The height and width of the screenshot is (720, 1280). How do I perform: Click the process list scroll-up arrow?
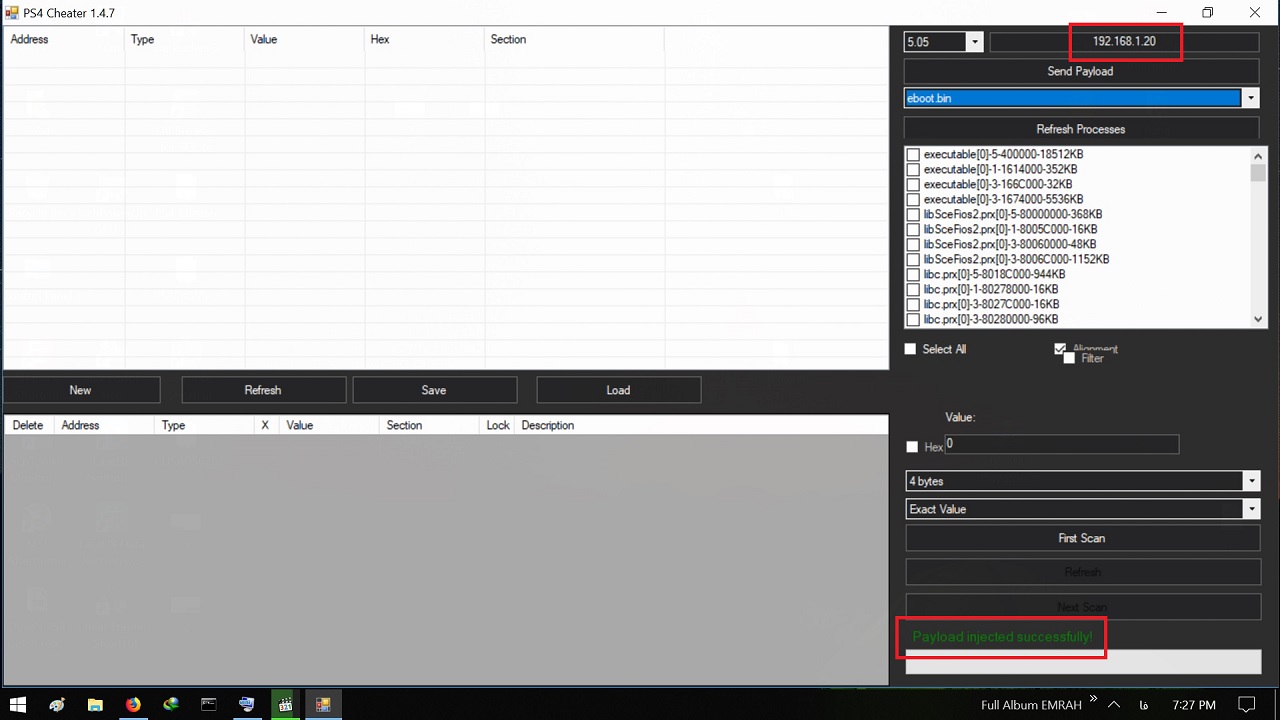[1258, 156]
